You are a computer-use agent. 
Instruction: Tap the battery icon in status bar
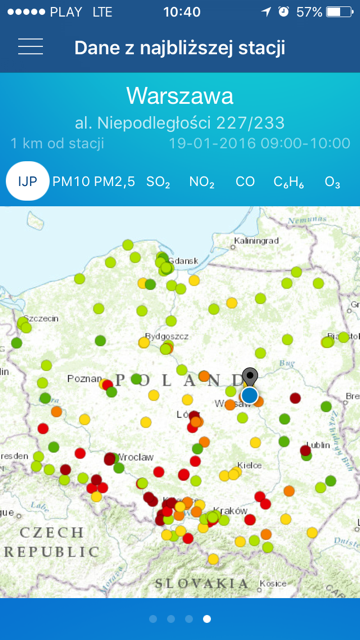pos(340,12)
